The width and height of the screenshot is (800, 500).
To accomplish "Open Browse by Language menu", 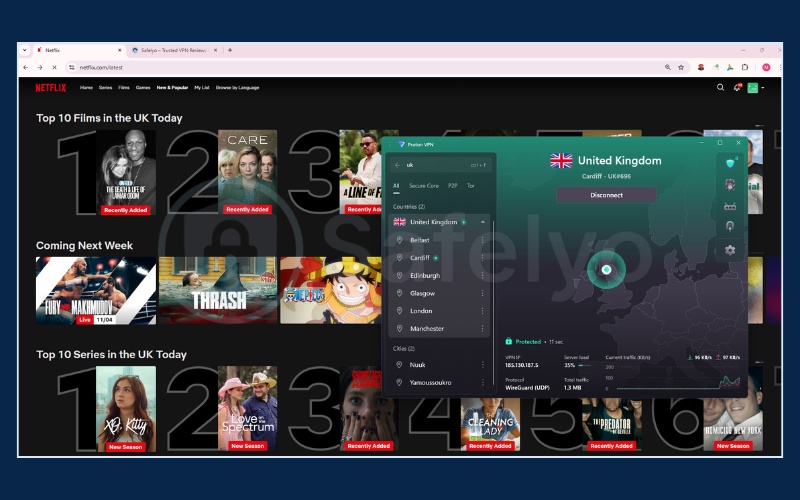I will tap(237, 88).
